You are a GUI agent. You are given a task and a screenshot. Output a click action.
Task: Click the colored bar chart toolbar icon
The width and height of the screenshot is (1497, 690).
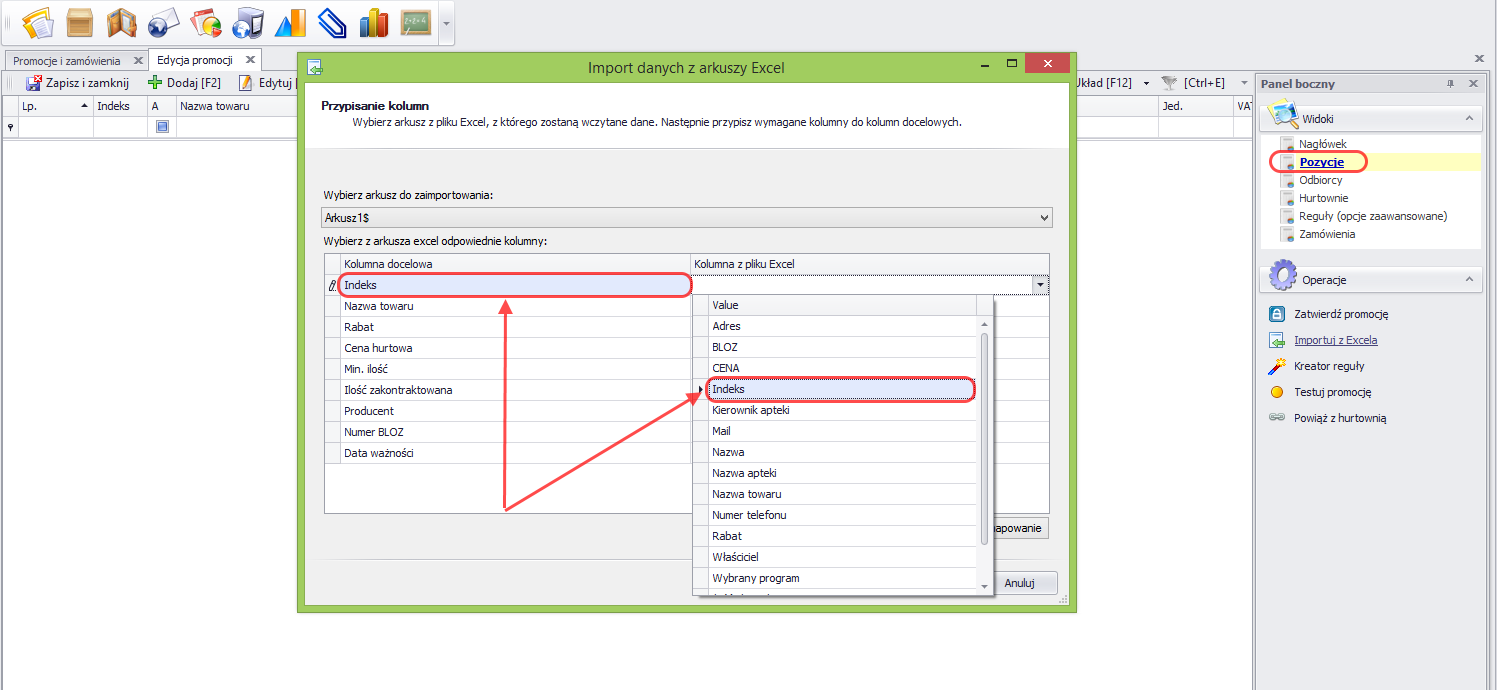[x=373, y=21]
